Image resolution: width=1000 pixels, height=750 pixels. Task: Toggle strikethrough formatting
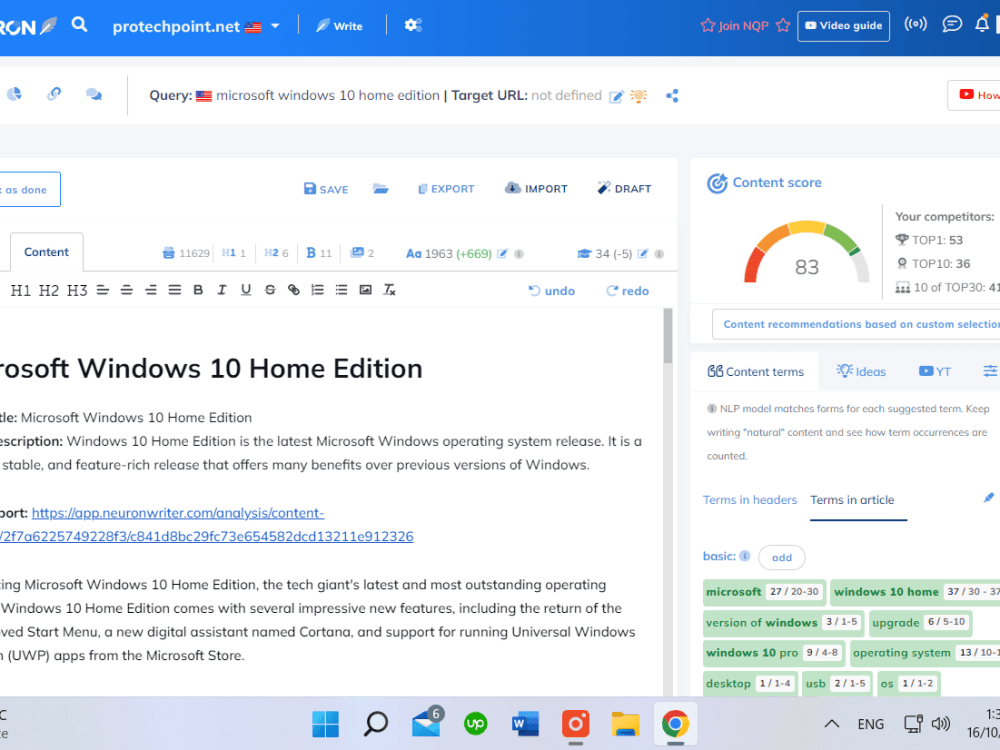tap(270, 290)
